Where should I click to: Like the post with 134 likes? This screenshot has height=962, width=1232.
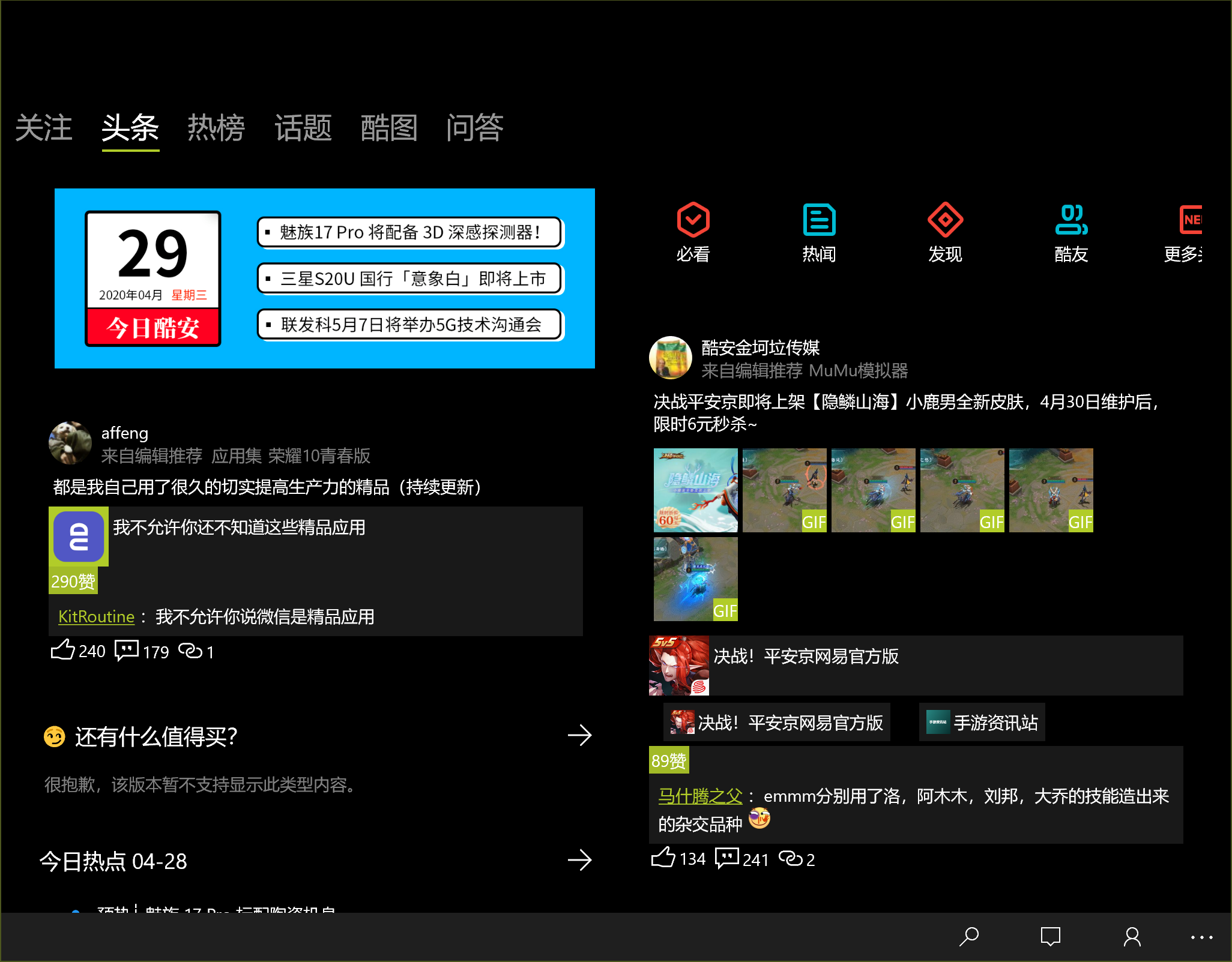coord(663,858)
